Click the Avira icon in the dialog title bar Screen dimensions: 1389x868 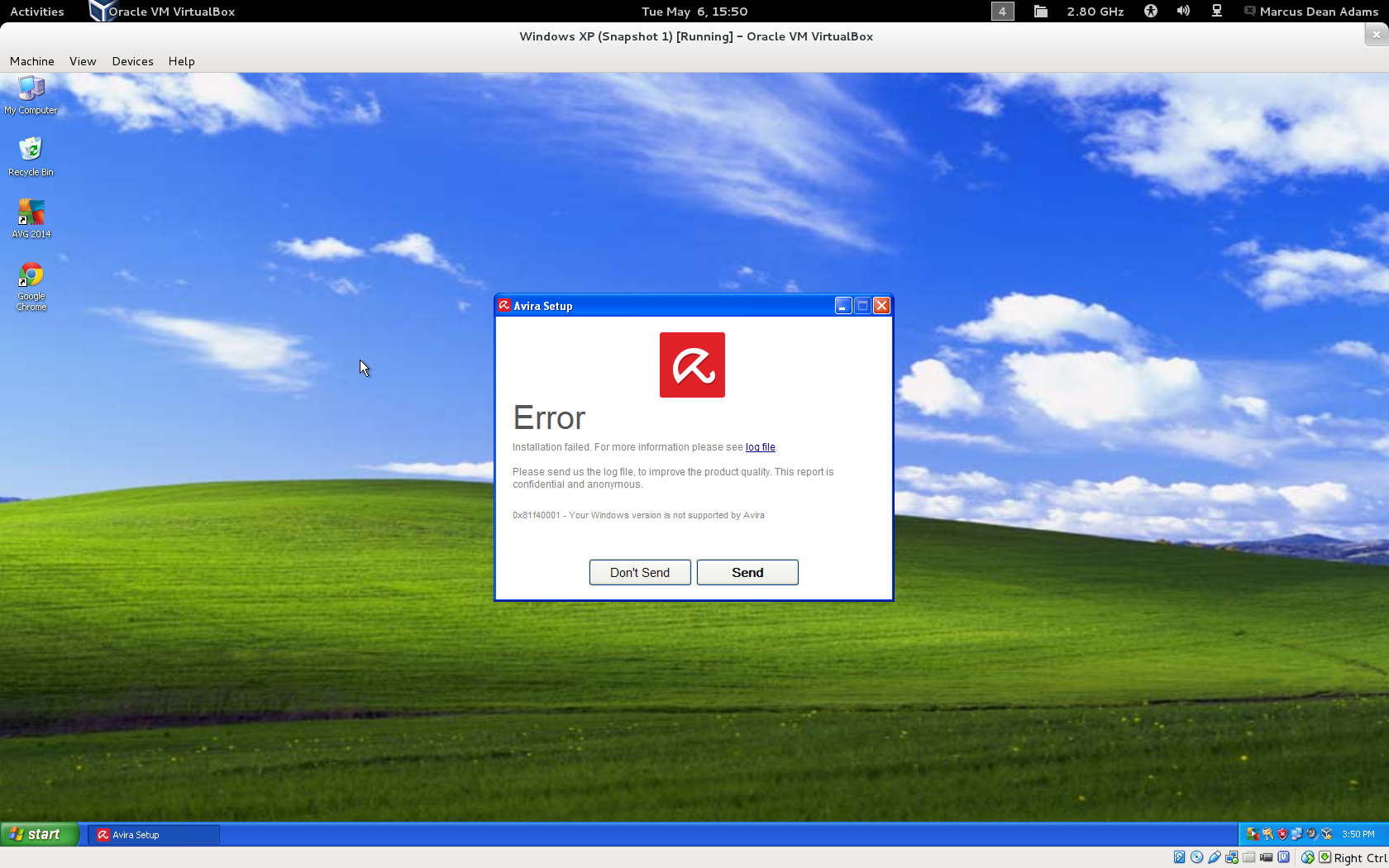coord(504,305)
